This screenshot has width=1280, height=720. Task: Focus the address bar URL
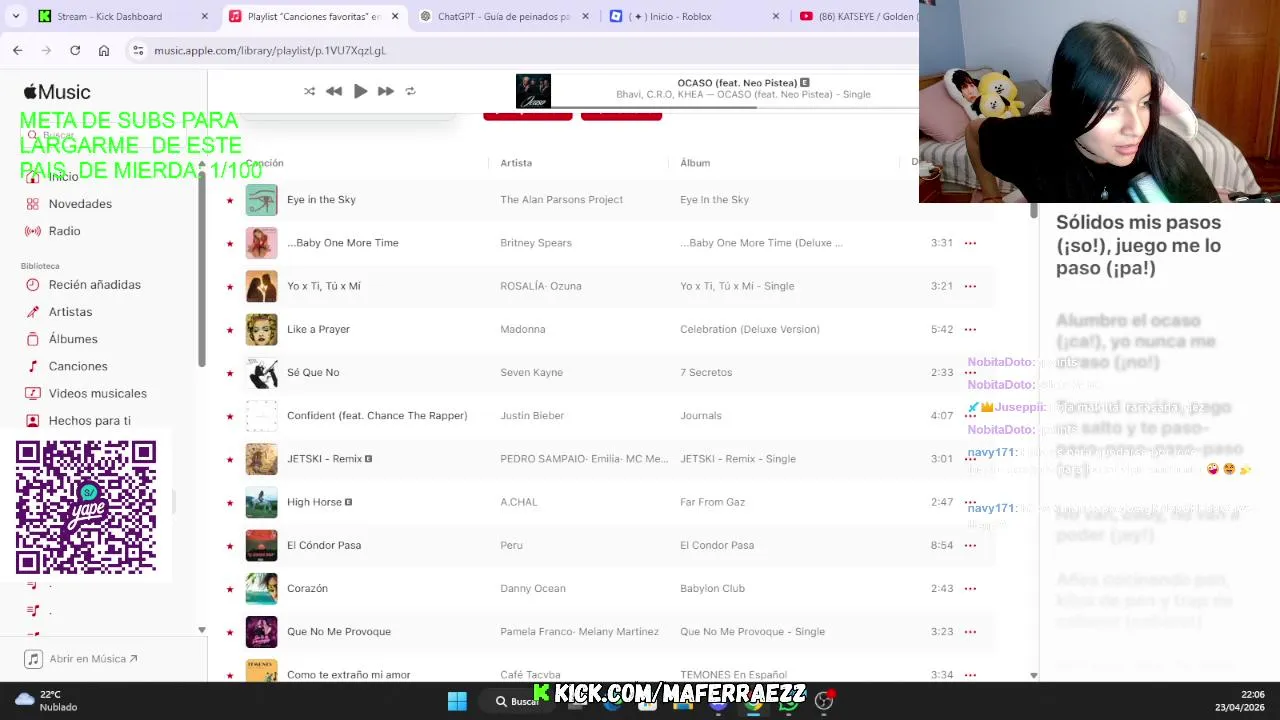pyautogui.click(x=270, y=50)
